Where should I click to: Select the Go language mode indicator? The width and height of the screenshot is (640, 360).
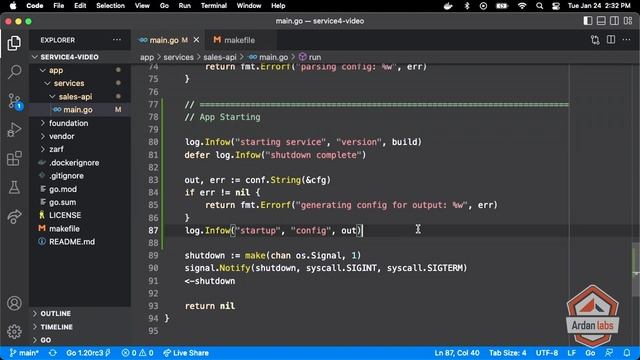[x=590, y=353]
